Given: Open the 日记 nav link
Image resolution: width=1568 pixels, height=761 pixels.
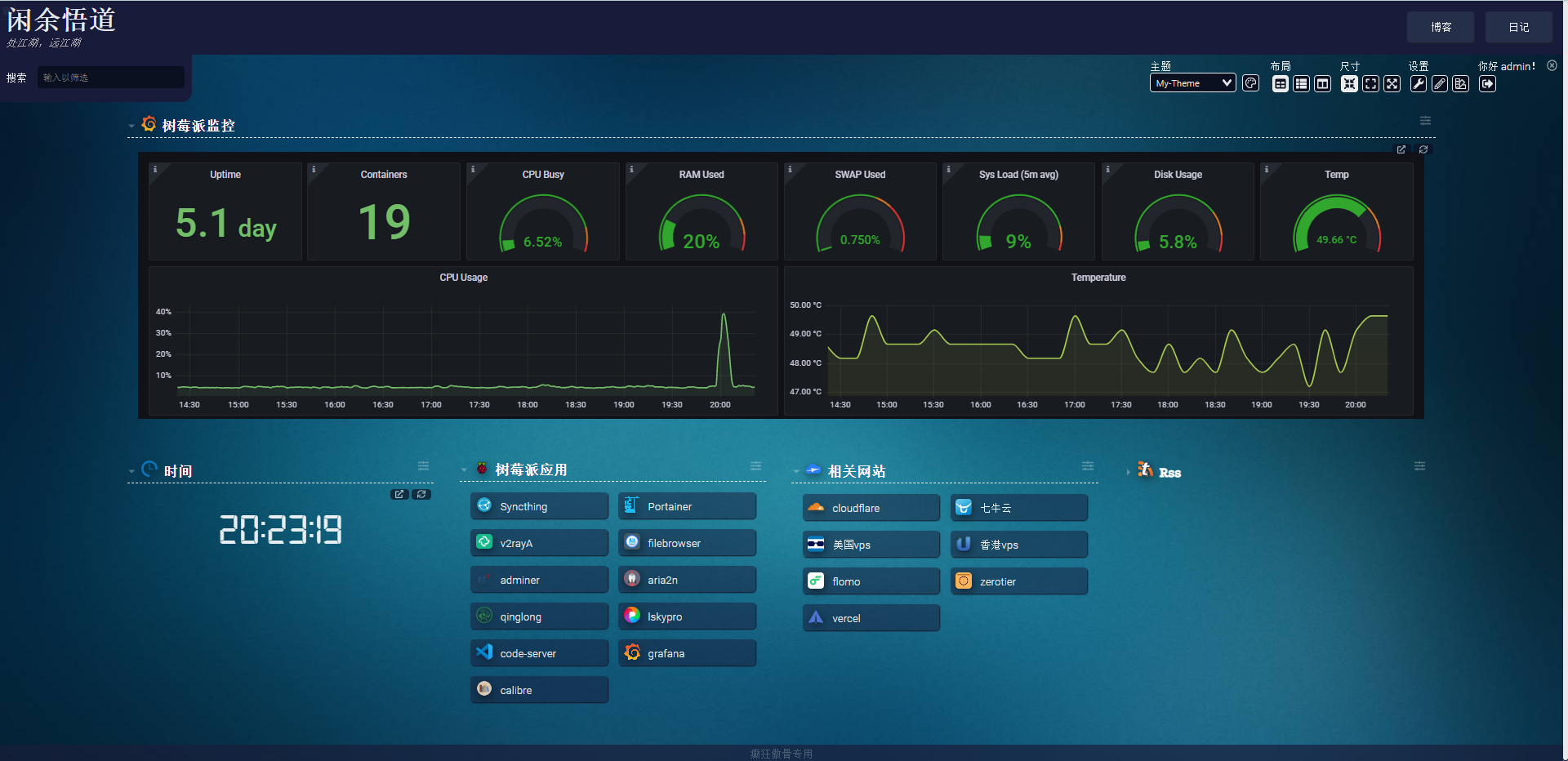Looking at the screenshot, I should point(1518,27).
